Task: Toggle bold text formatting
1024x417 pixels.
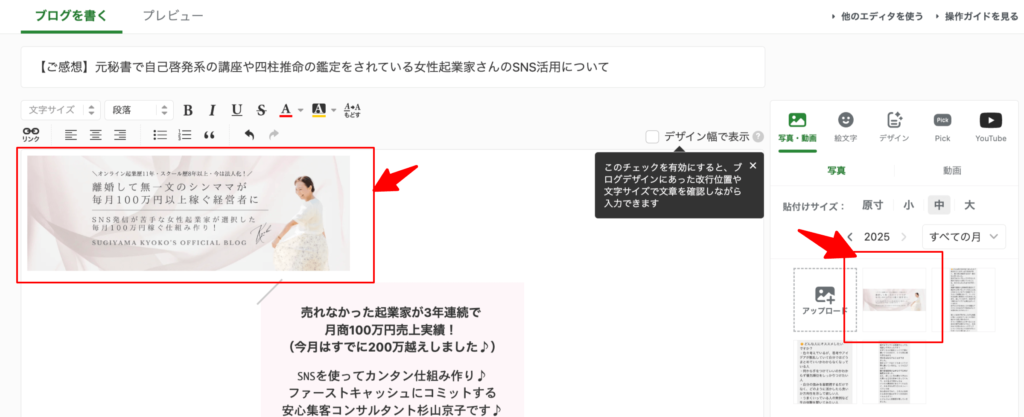Action: pos(188,110)
